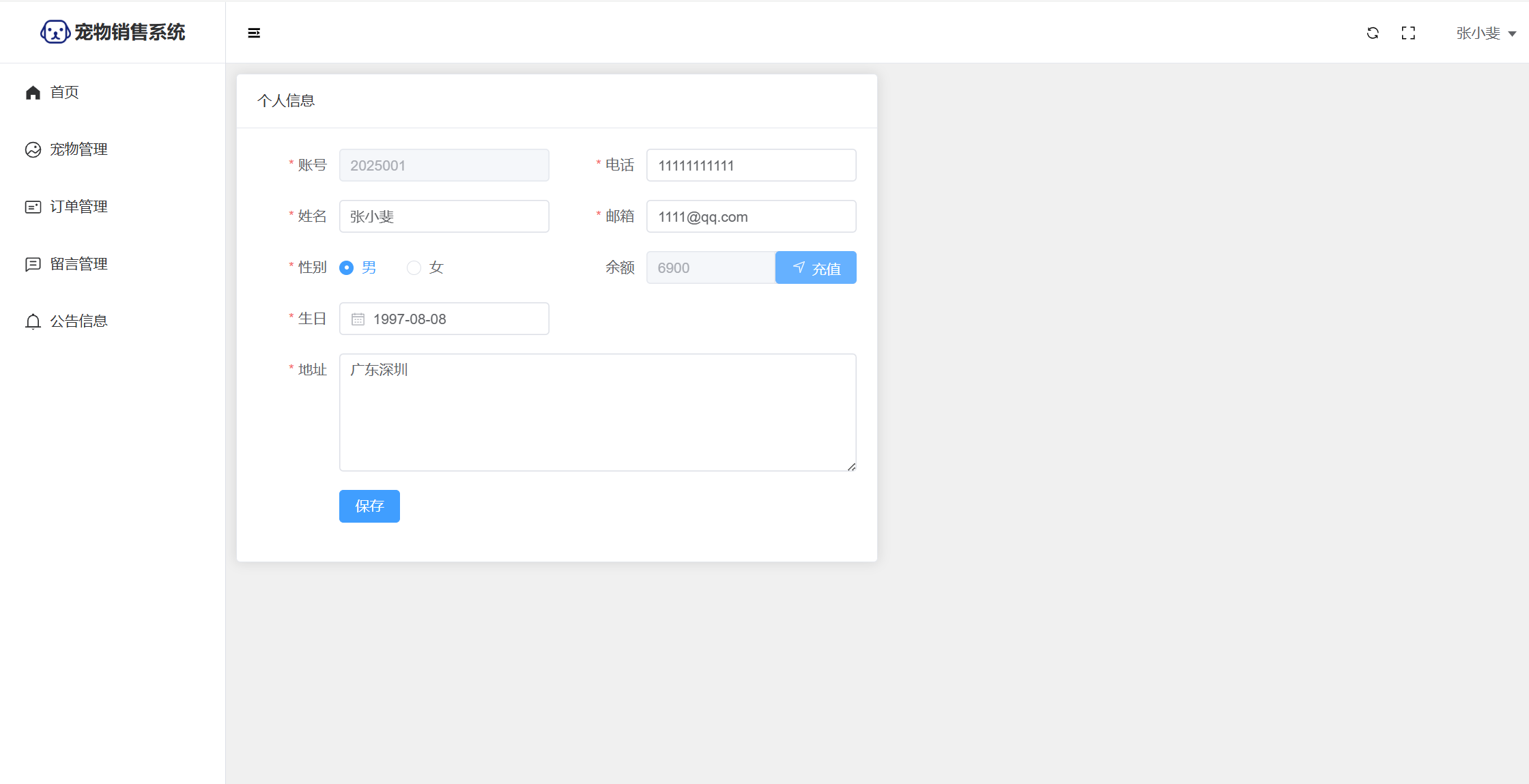1529x784 pixels.
Task: Open 留言管理 in the sidebar
Action: click(78, 264)
